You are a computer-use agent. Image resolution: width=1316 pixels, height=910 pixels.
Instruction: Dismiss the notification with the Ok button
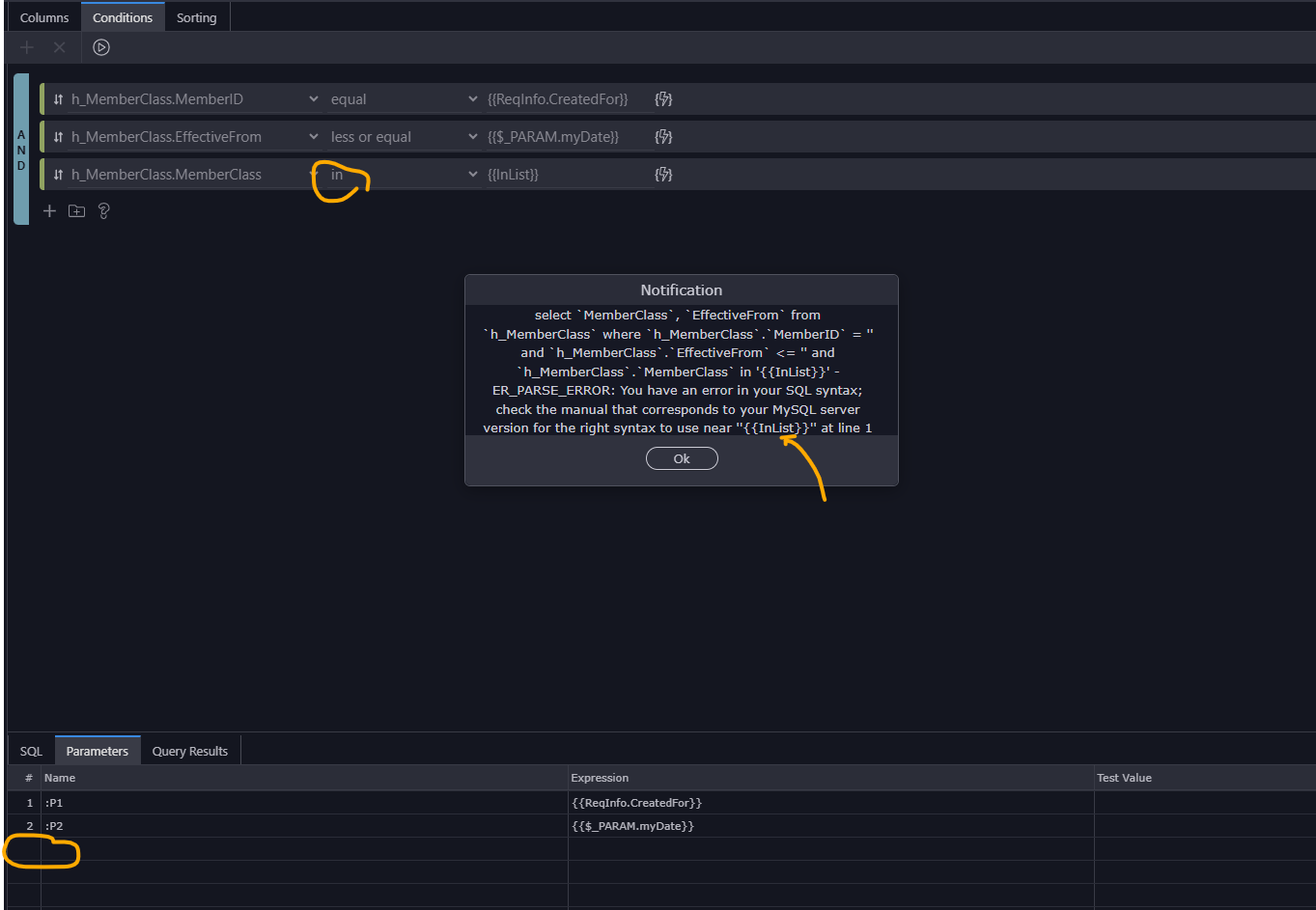[682, 458]
